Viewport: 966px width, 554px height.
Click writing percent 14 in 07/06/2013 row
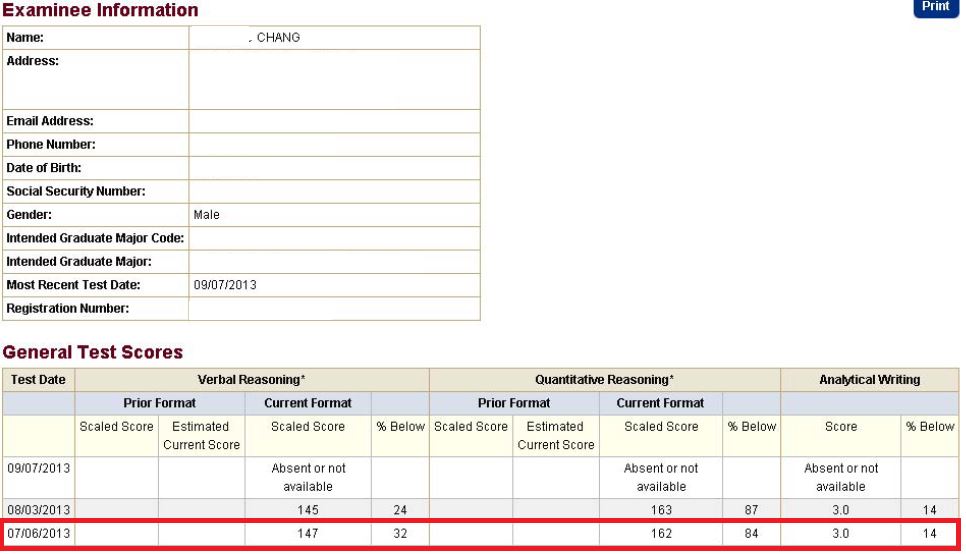pos(930,534)
